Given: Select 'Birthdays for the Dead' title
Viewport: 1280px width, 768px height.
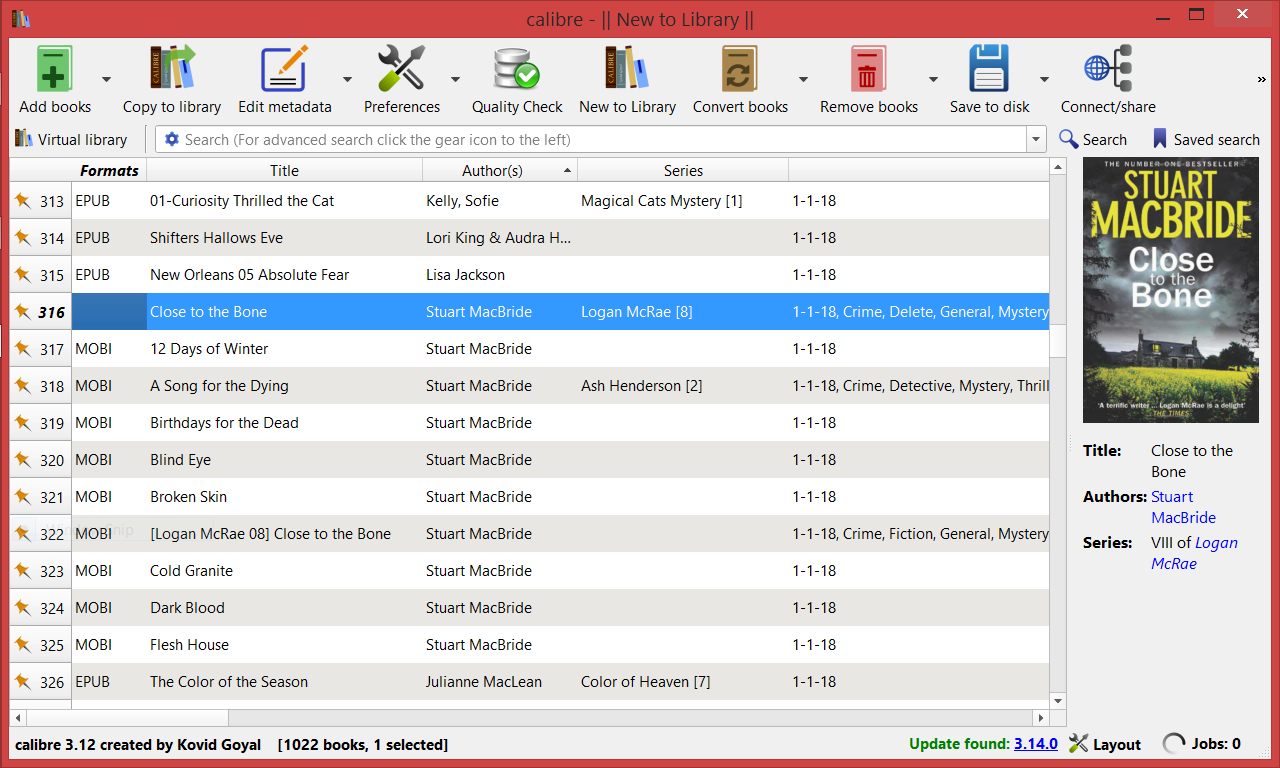Looking at the screenshot, I should coord(224,423).
